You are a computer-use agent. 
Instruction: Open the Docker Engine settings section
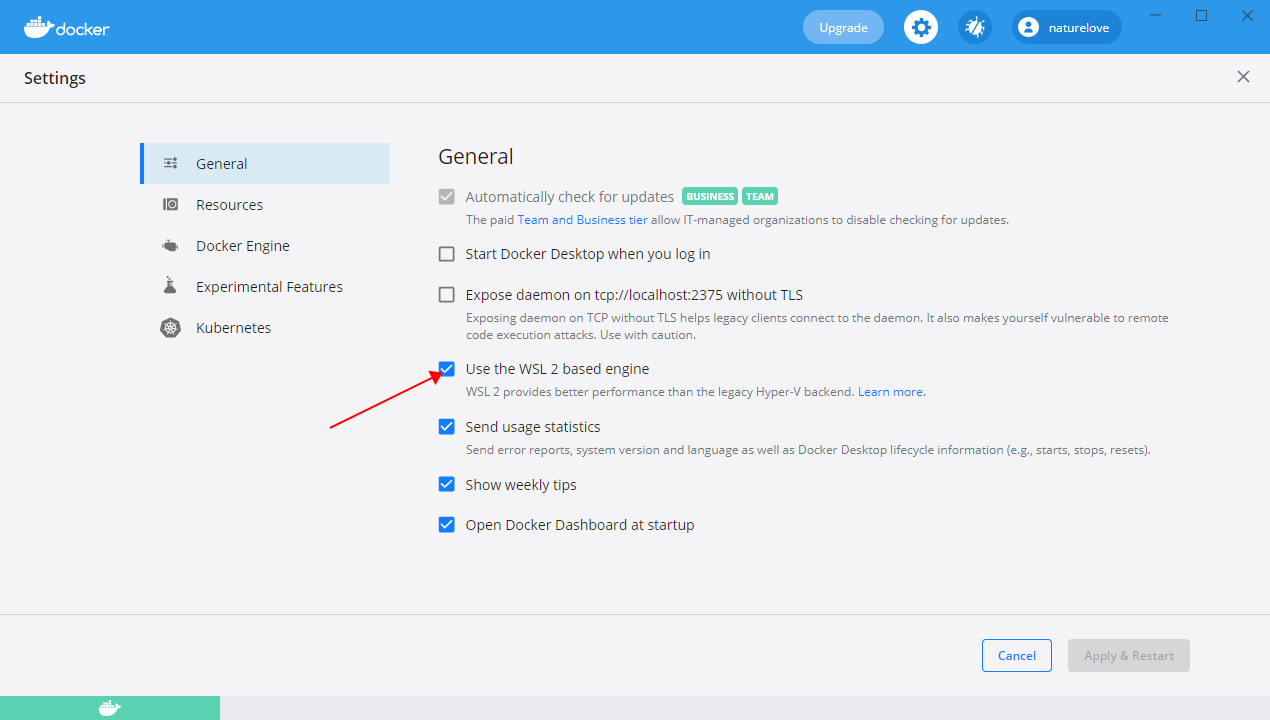tap(245, 245)
